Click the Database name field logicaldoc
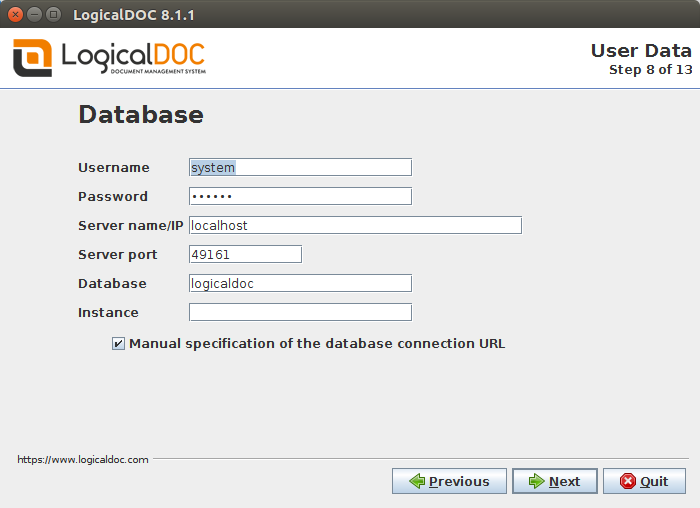This screenshot has height=508, width=700. tap(300, 283)
